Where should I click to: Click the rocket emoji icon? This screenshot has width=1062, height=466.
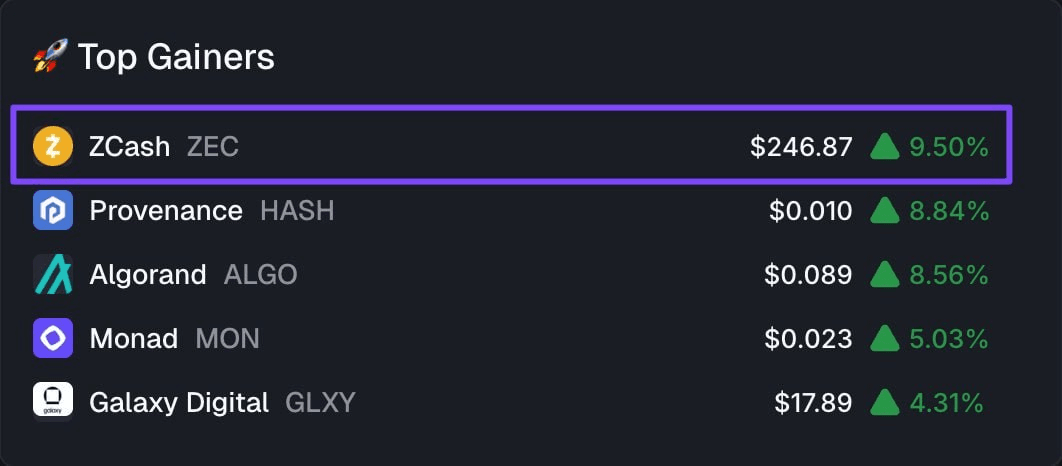[x=48, y=58]
